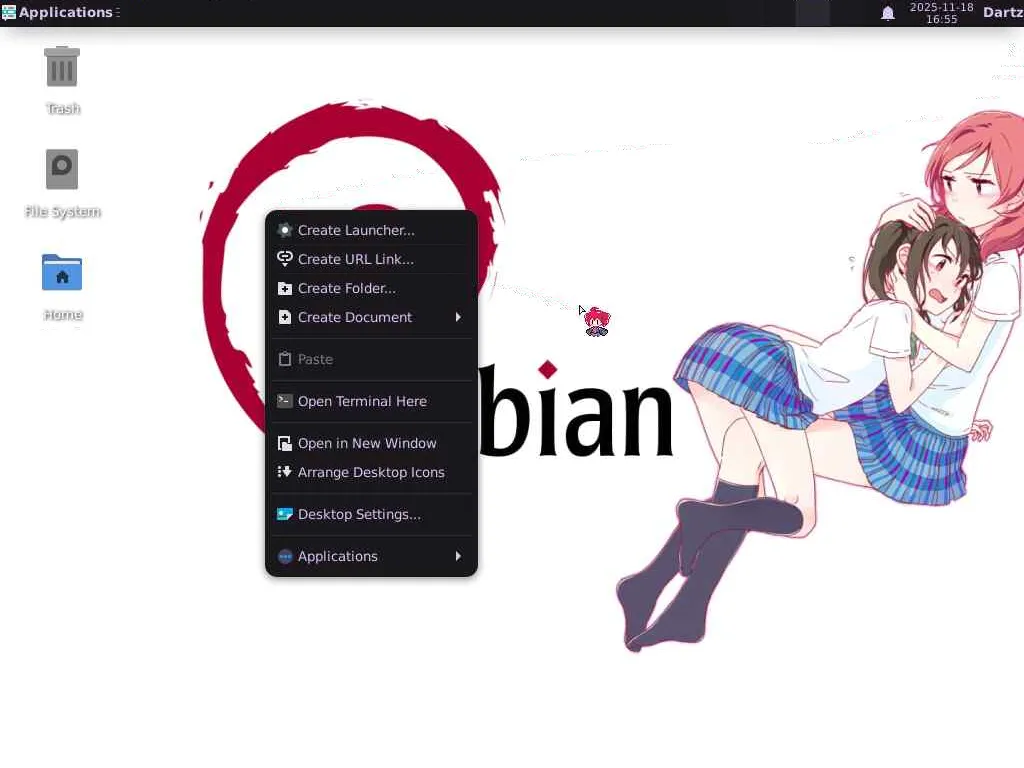Screen dimensions: 1024x768
Task: Click the "File System" label text
Action: [x=63, y=212]
